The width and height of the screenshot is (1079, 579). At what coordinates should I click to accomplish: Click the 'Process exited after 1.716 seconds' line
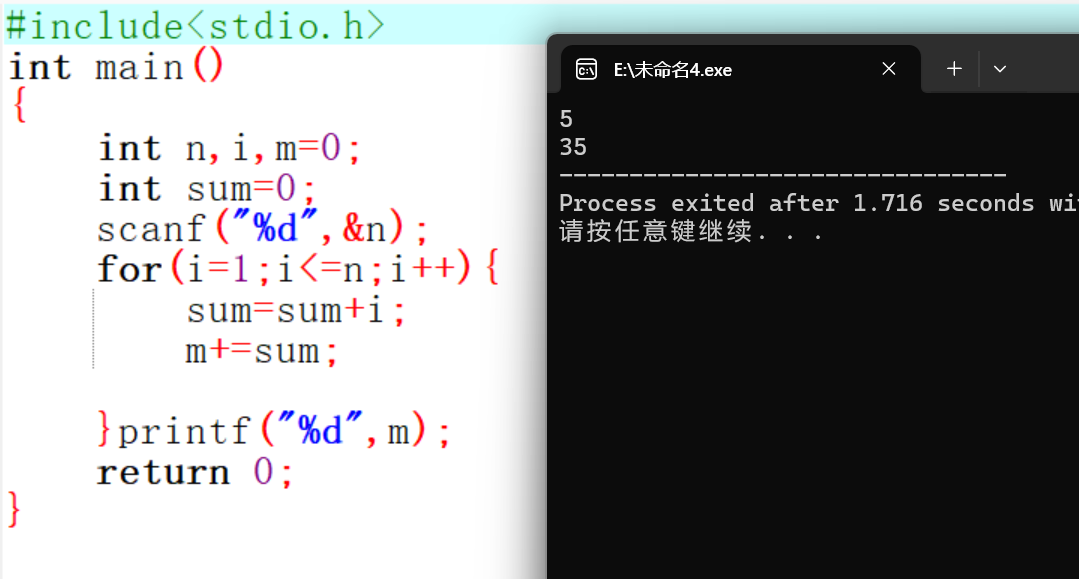tap(818, 203)
